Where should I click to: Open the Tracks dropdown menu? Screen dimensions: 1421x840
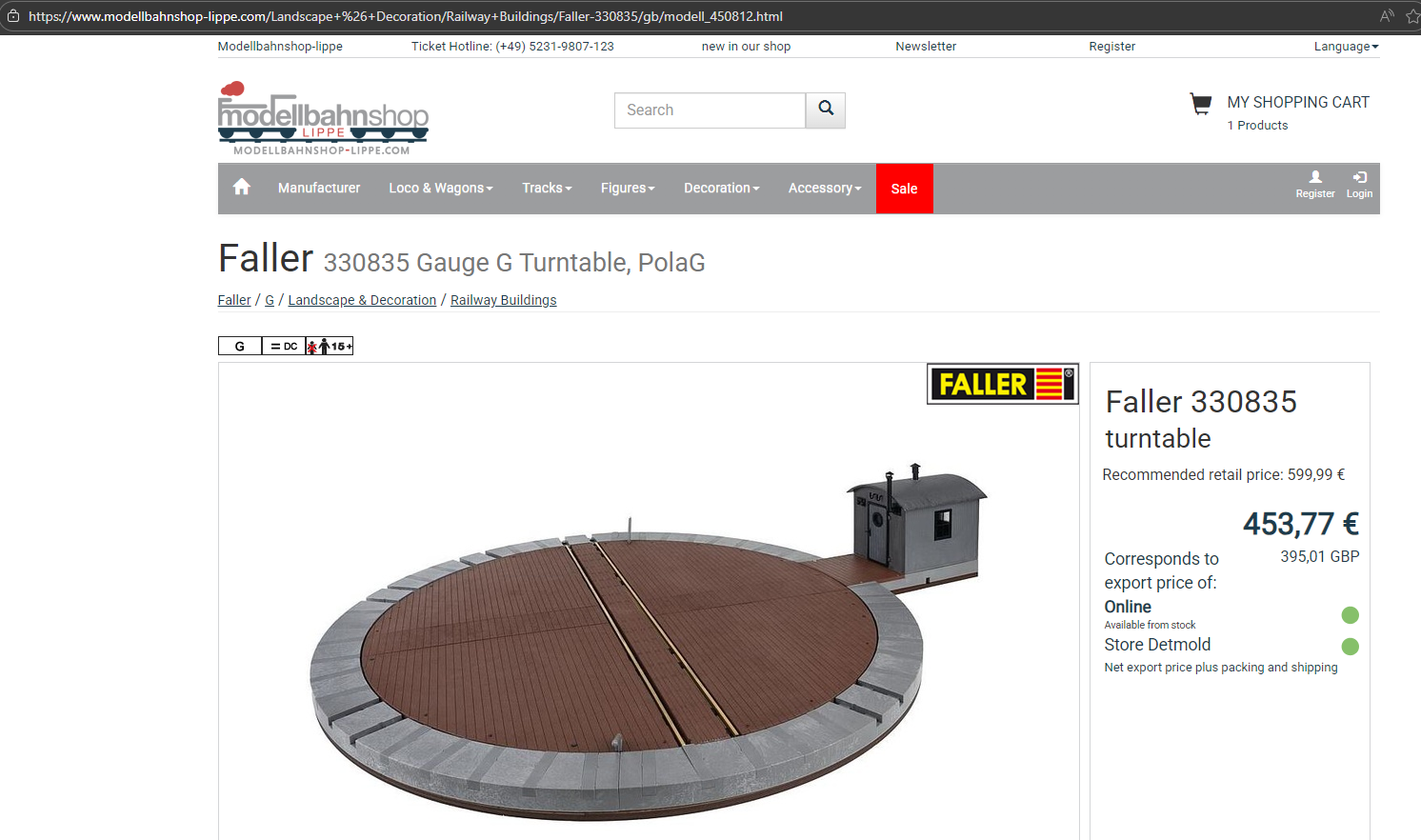coord(547,189)
